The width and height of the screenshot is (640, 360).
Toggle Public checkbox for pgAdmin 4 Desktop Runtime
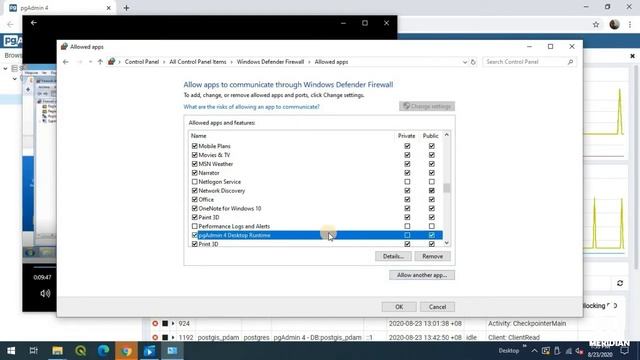(x=431, y=235)
